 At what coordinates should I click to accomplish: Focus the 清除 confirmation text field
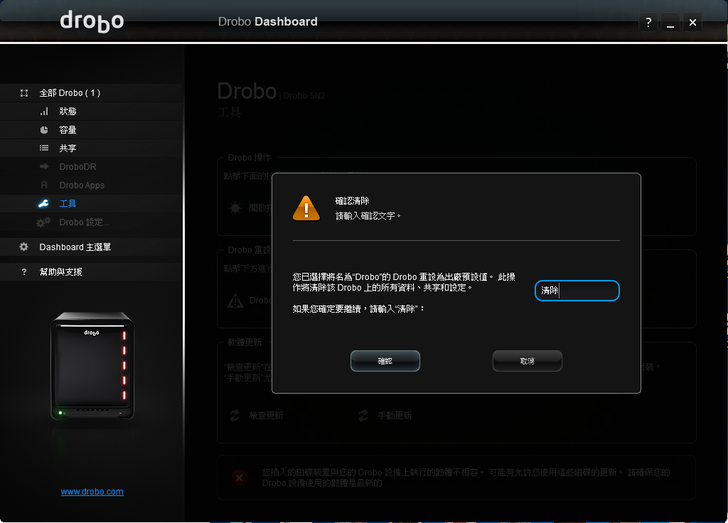pyautogui.click(x=577, y=291)
